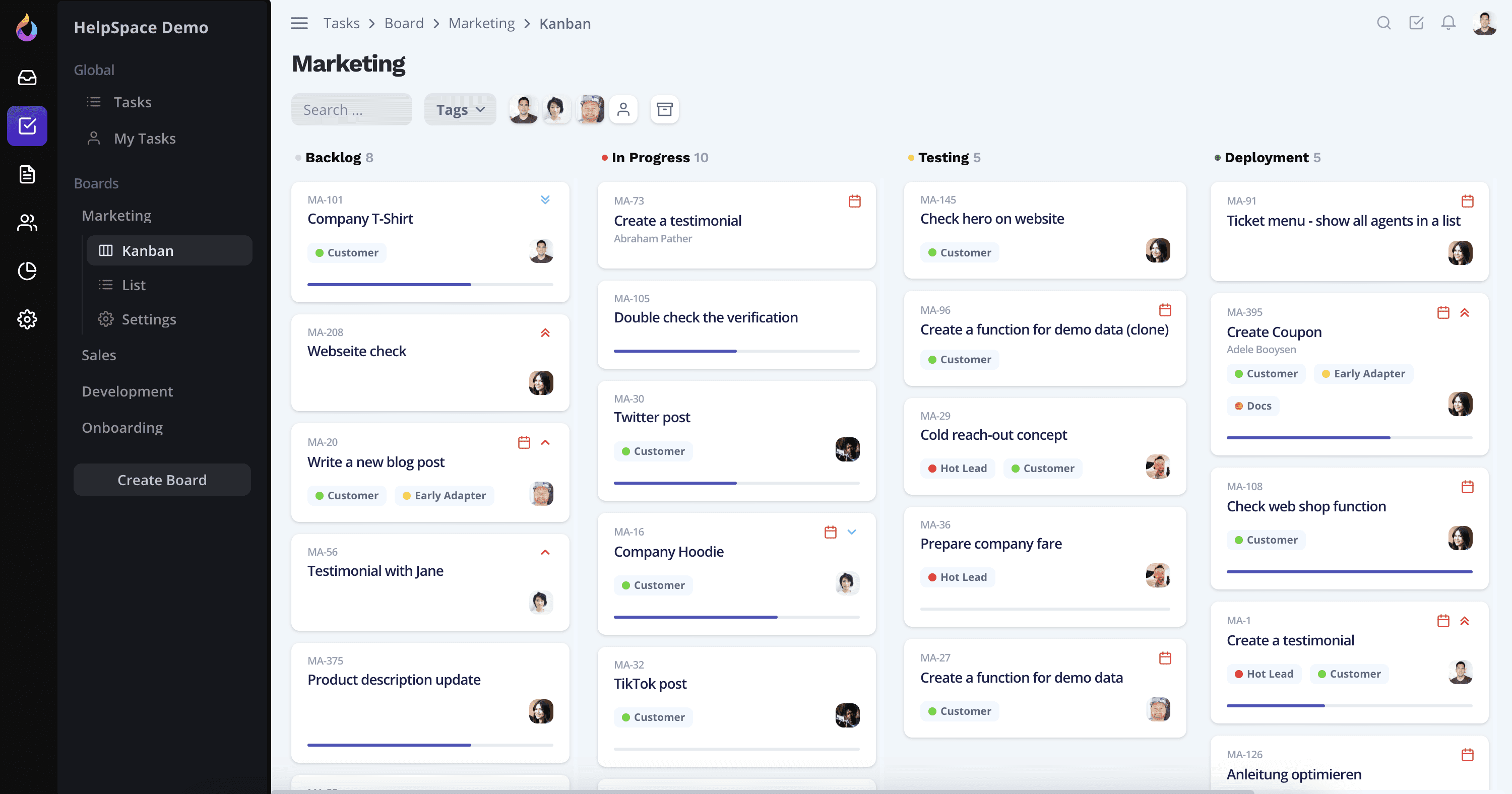Screen dimensions: 1512x794
Task: Toggle the Hot Lead tag on MA-36 card
Action: tap(957, 576)
